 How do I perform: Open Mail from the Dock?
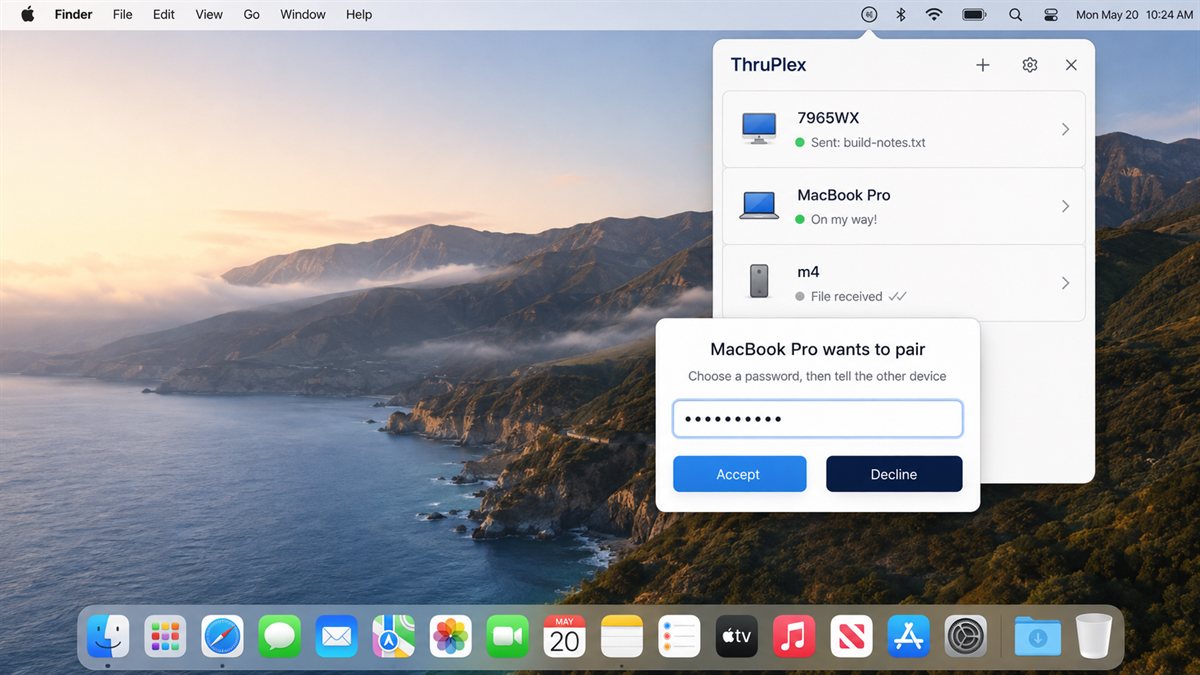pos(336,636)
